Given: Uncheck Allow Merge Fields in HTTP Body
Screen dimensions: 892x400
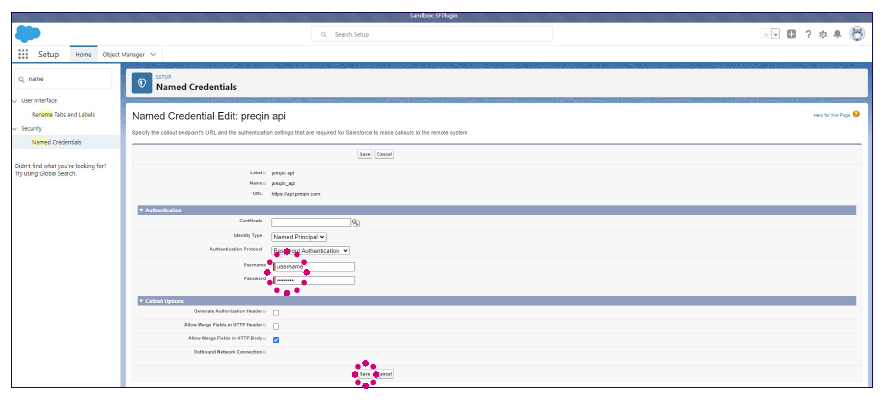Looking at the screenshot, I should point(276,340).
